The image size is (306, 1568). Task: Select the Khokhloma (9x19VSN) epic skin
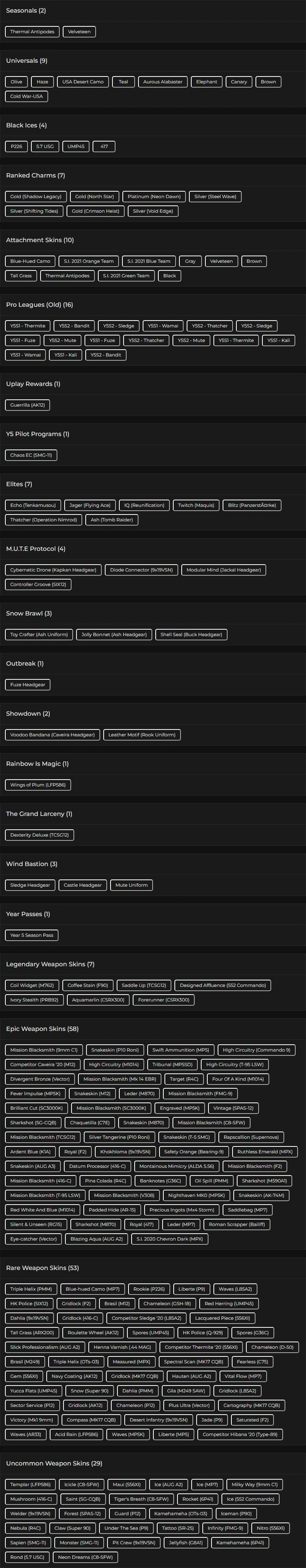coord(125,1152)
